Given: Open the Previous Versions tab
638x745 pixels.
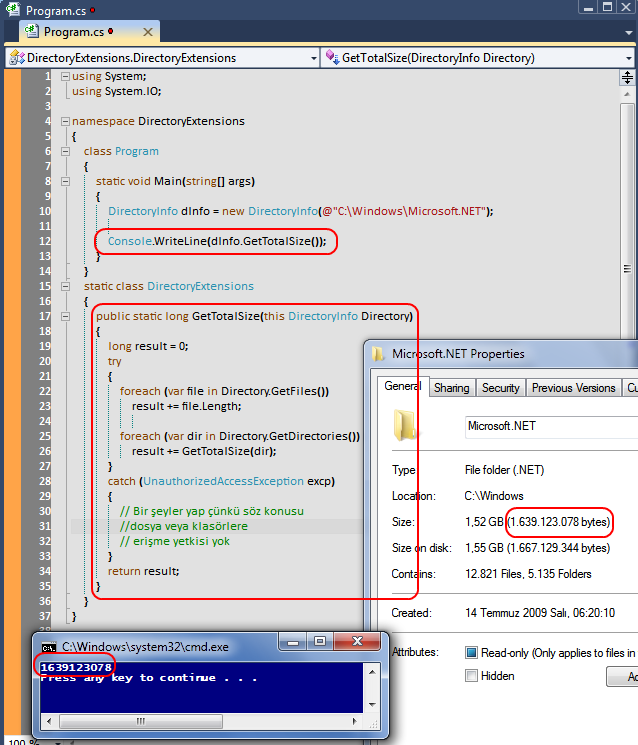Looking at the screenshot, I should pyautogui.click(x=573, y=388).
